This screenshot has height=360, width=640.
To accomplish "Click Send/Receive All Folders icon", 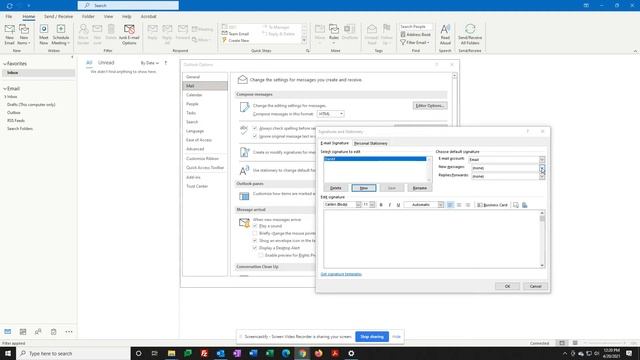I will [x=470, y=34].
